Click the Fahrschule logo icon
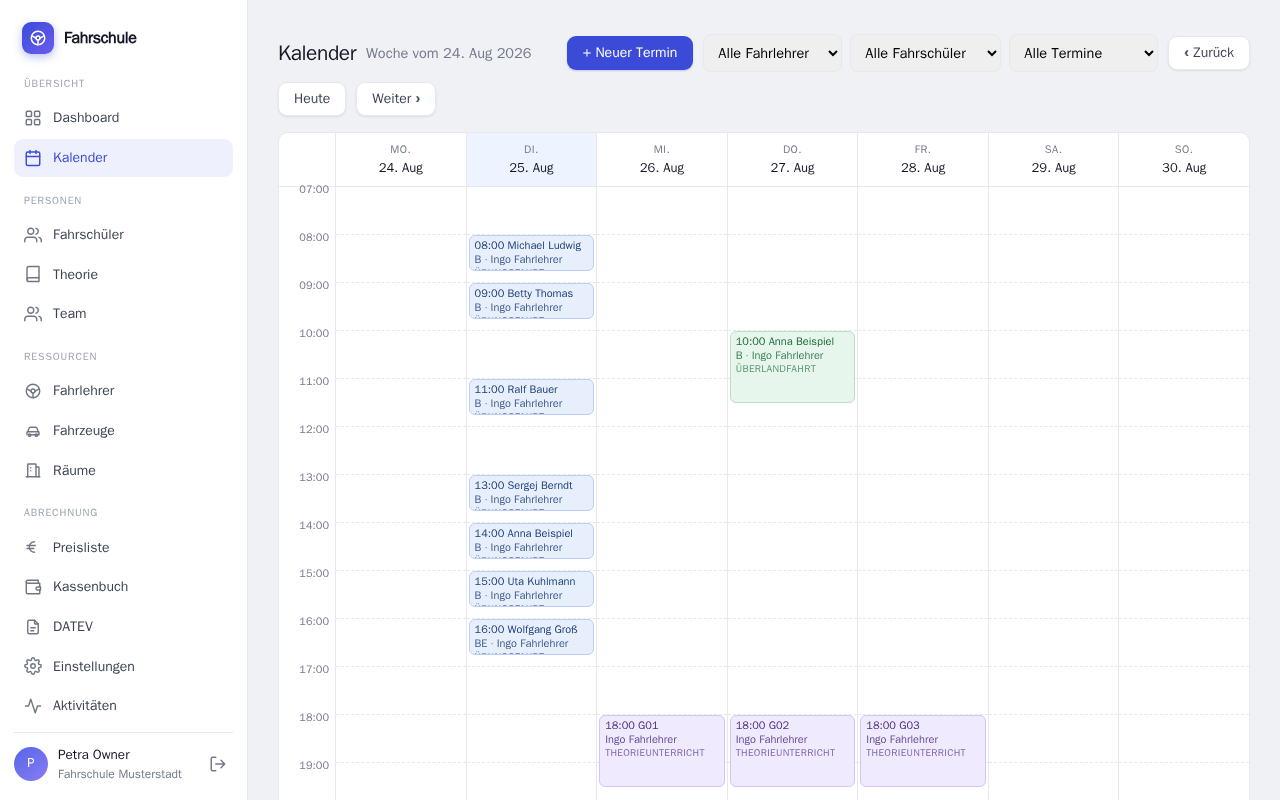Viewport: 1280px width, 800px height. coord(38,38)
